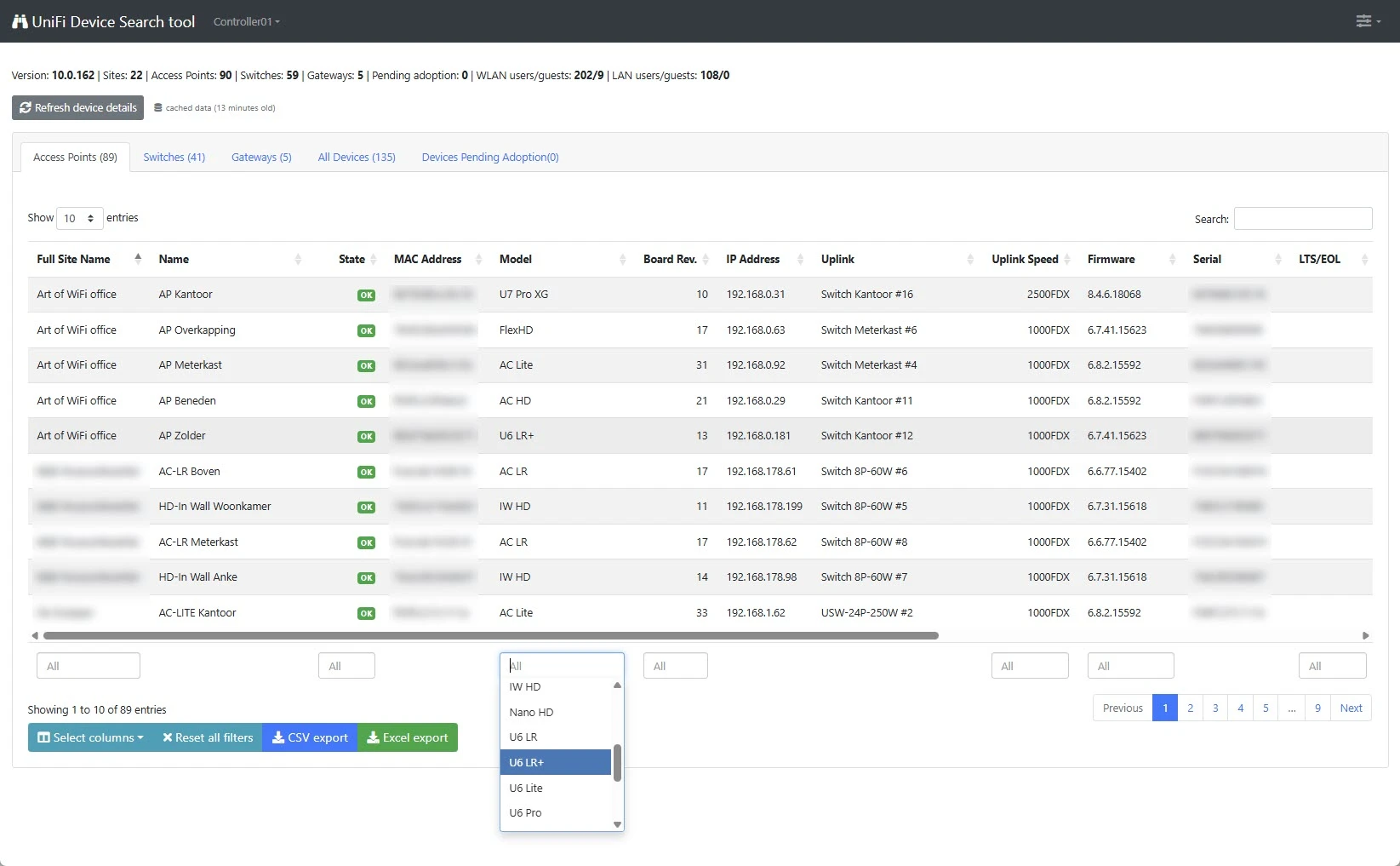Click horizontal table scrollbar thumb
Screen dimensions: 1400x866
490,635
